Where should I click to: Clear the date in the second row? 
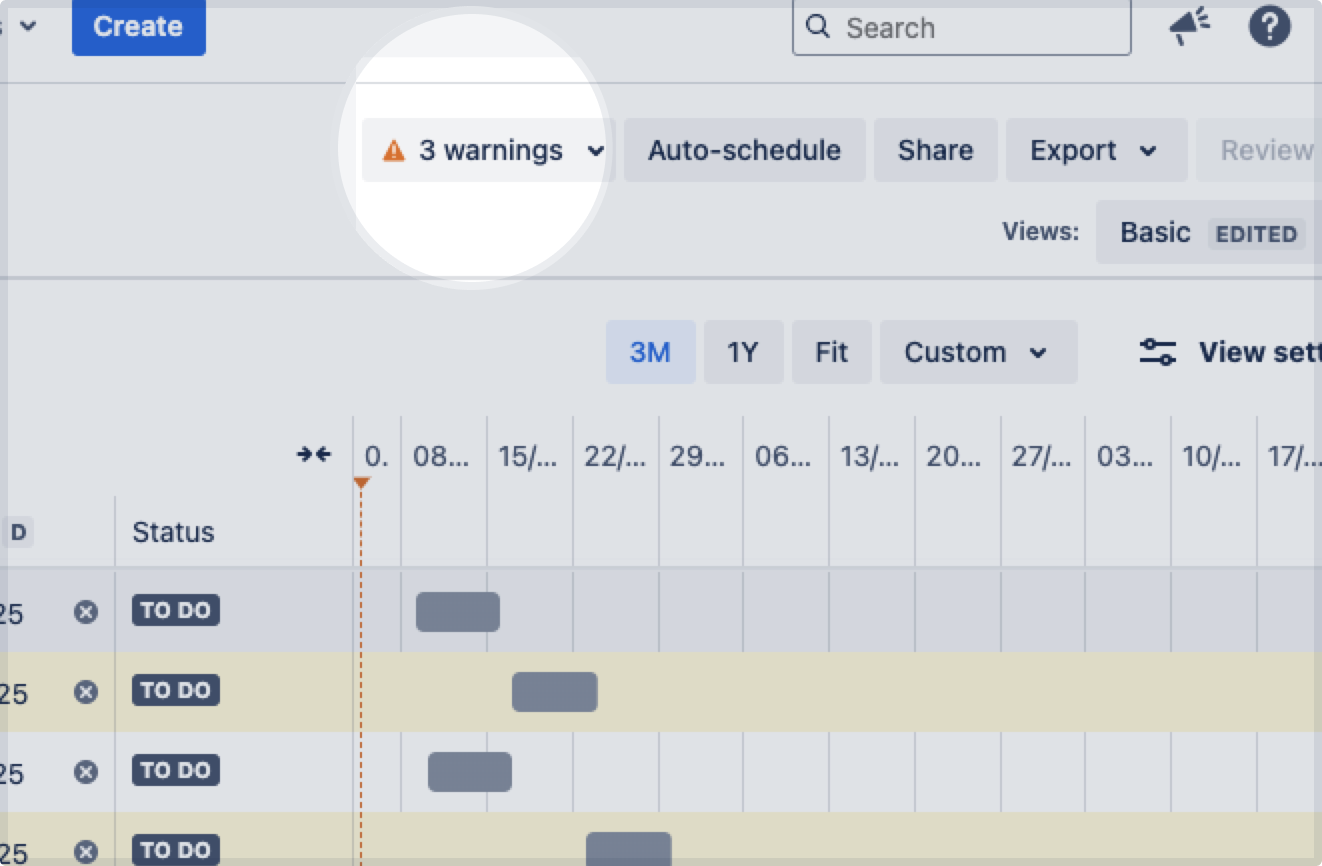86,692
